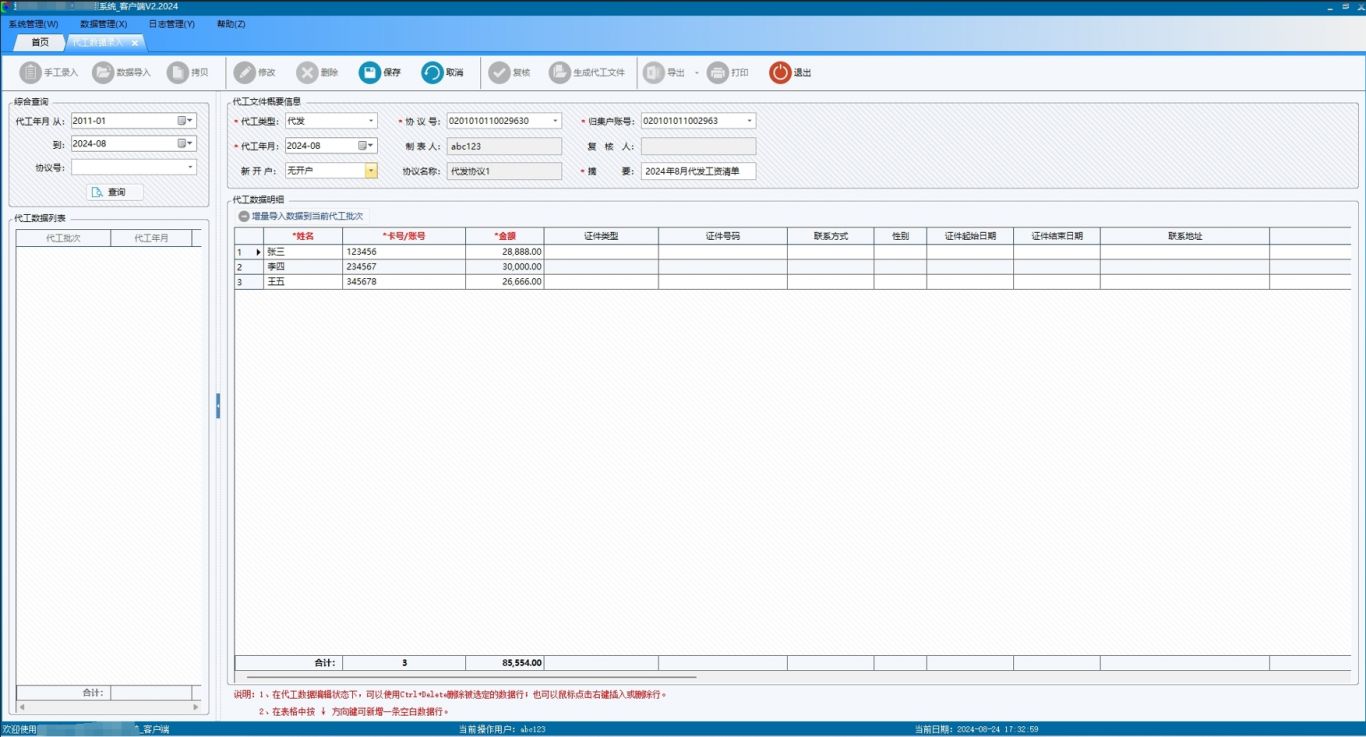Switch to the 首页 tab
This screenshot has height=737, width=1366.
point(40,43)
